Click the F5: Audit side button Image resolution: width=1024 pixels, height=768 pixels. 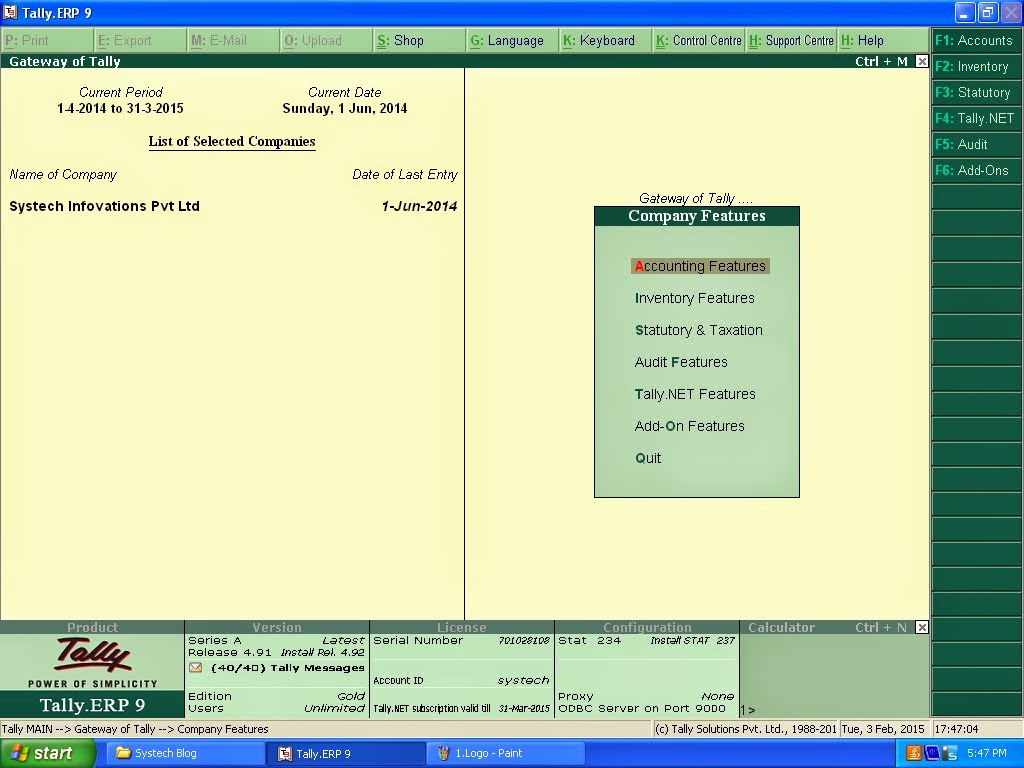click(976, 144)
